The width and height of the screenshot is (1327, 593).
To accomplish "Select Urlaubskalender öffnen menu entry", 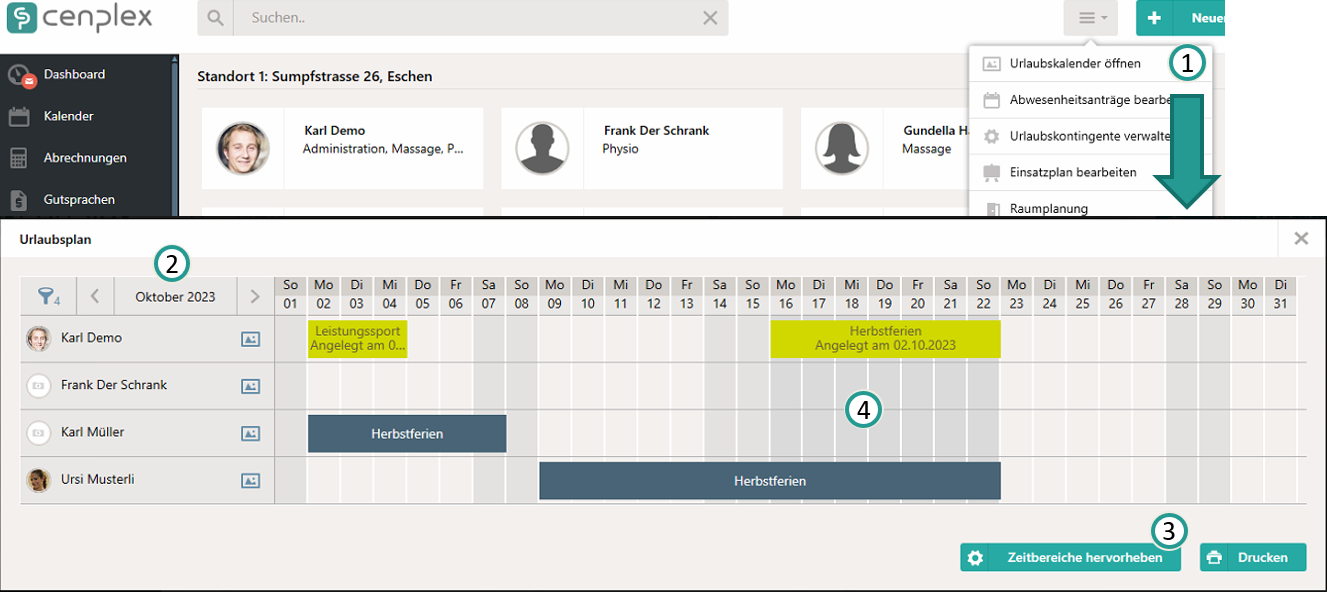I will point(1074,64).
